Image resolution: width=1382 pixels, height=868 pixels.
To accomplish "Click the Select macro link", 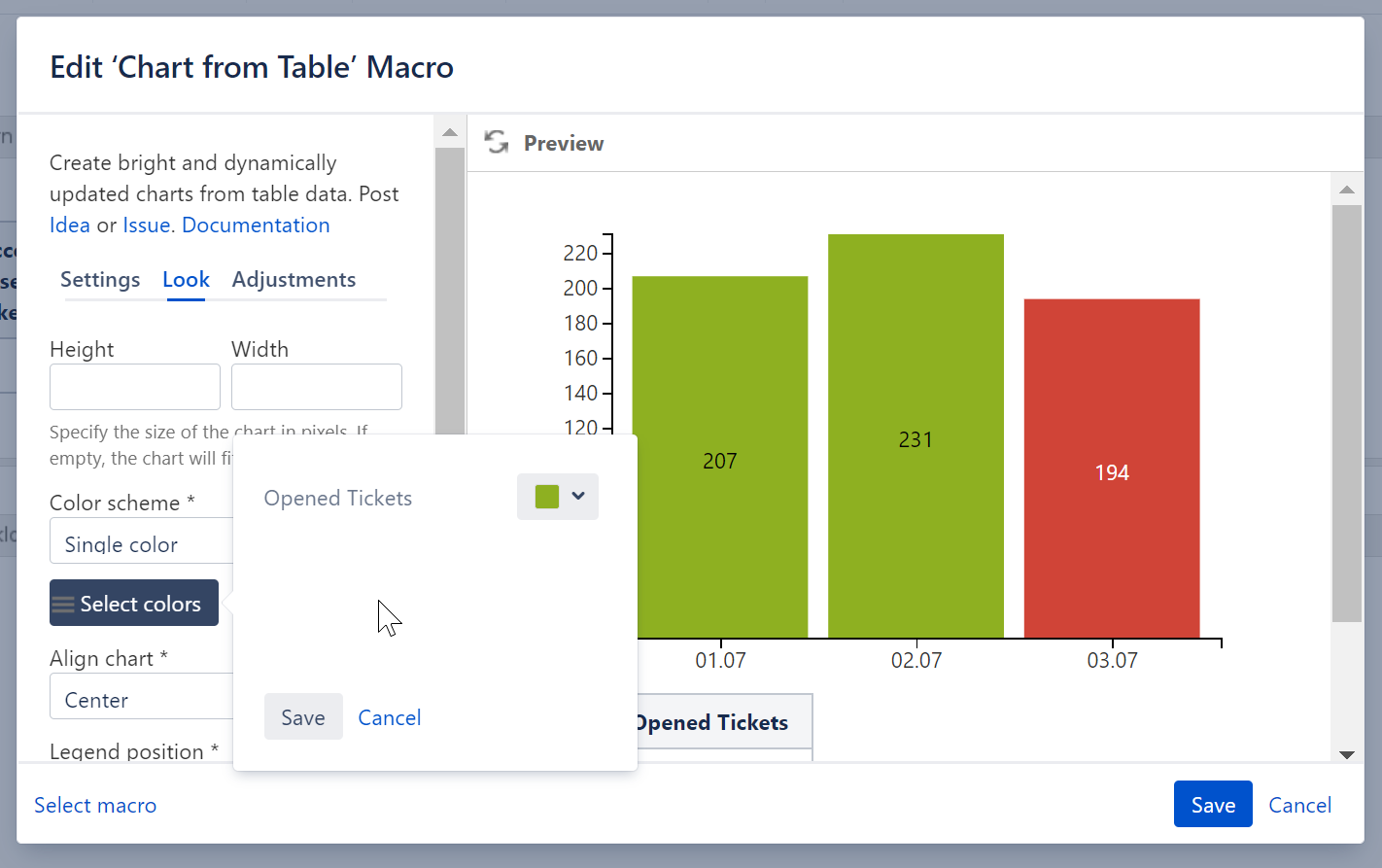I will (x=95, y=805).
